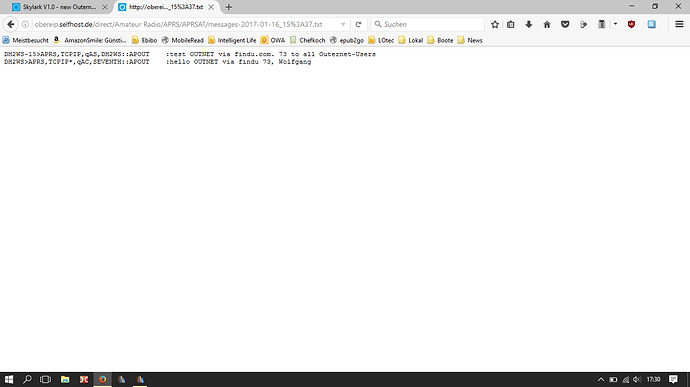Viewport: 690px width, 387px height.
Task: Open the uBlock Origin shield icon
Action: (x=631, y=24)
